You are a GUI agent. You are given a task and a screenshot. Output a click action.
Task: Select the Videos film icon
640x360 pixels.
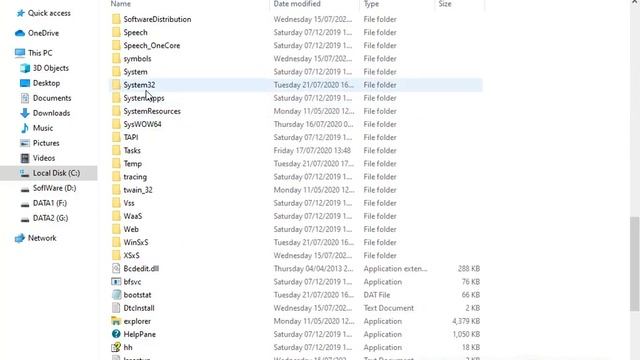pos(25,158)
